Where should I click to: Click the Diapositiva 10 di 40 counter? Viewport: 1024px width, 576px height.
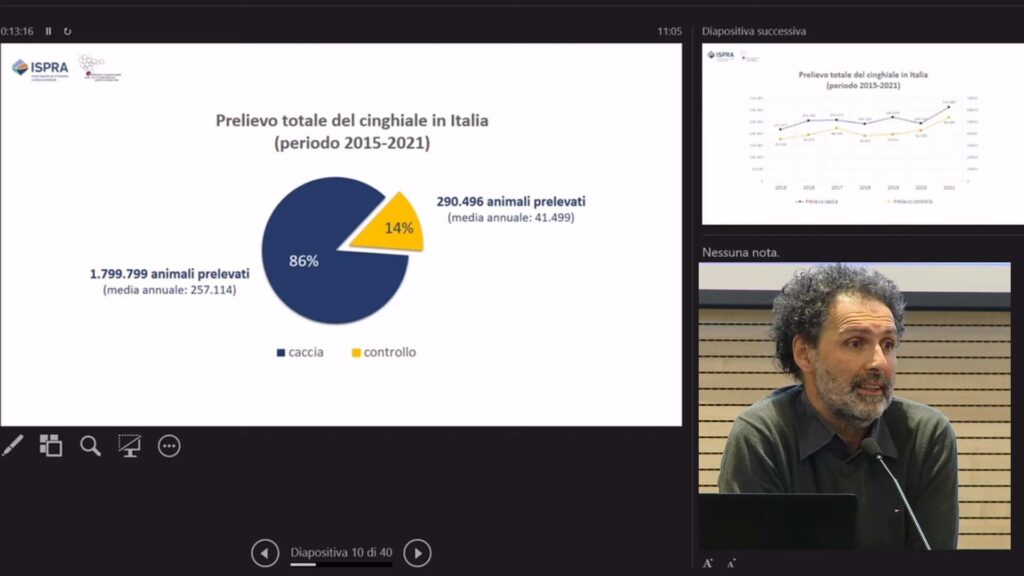tap(341, 552)
